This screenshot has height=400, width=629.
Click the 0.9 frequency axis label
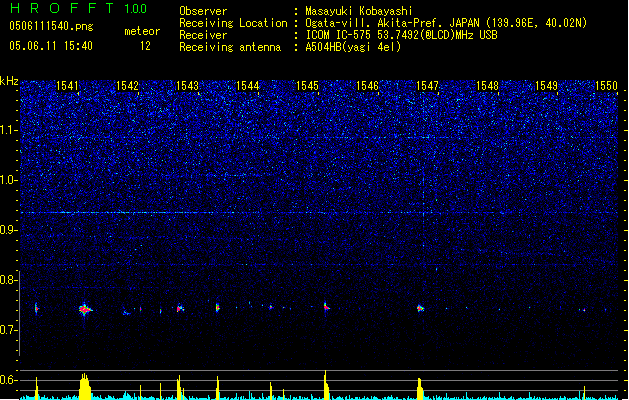coord(9,230)
